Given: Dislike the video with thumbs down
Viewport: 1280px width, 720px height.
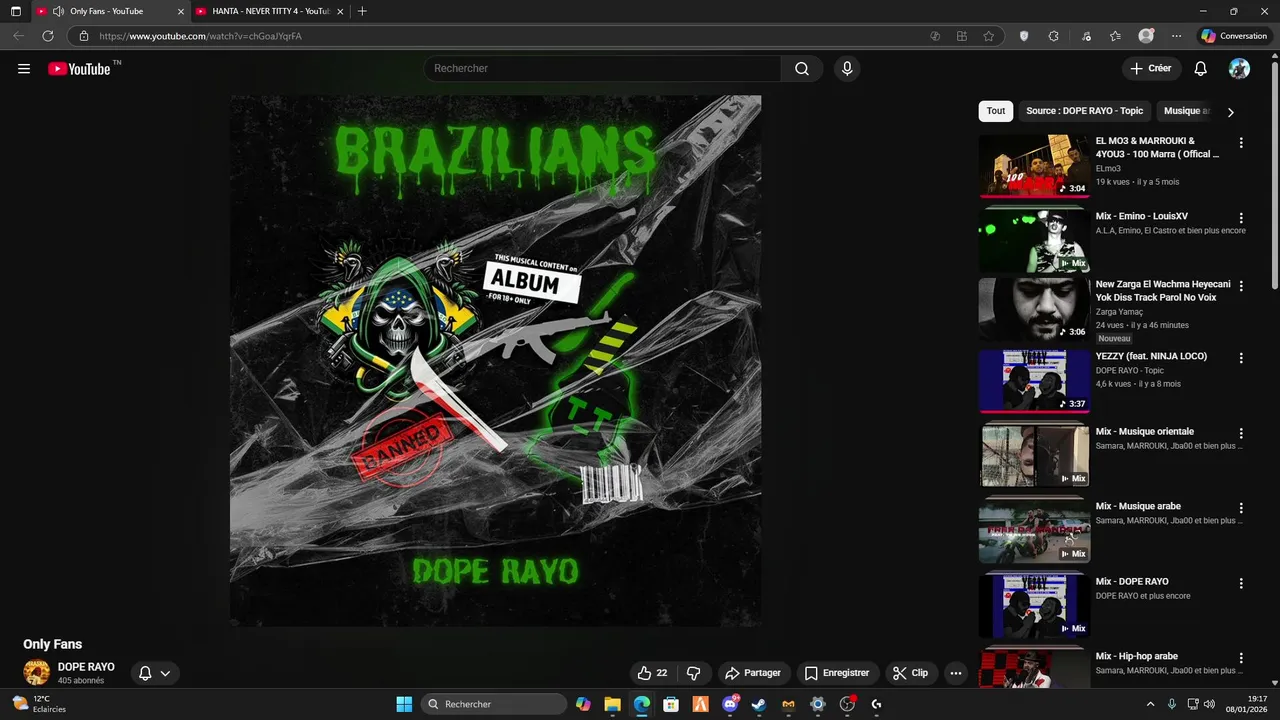Looking at the screenshot, I should click(x=693, y=673).
